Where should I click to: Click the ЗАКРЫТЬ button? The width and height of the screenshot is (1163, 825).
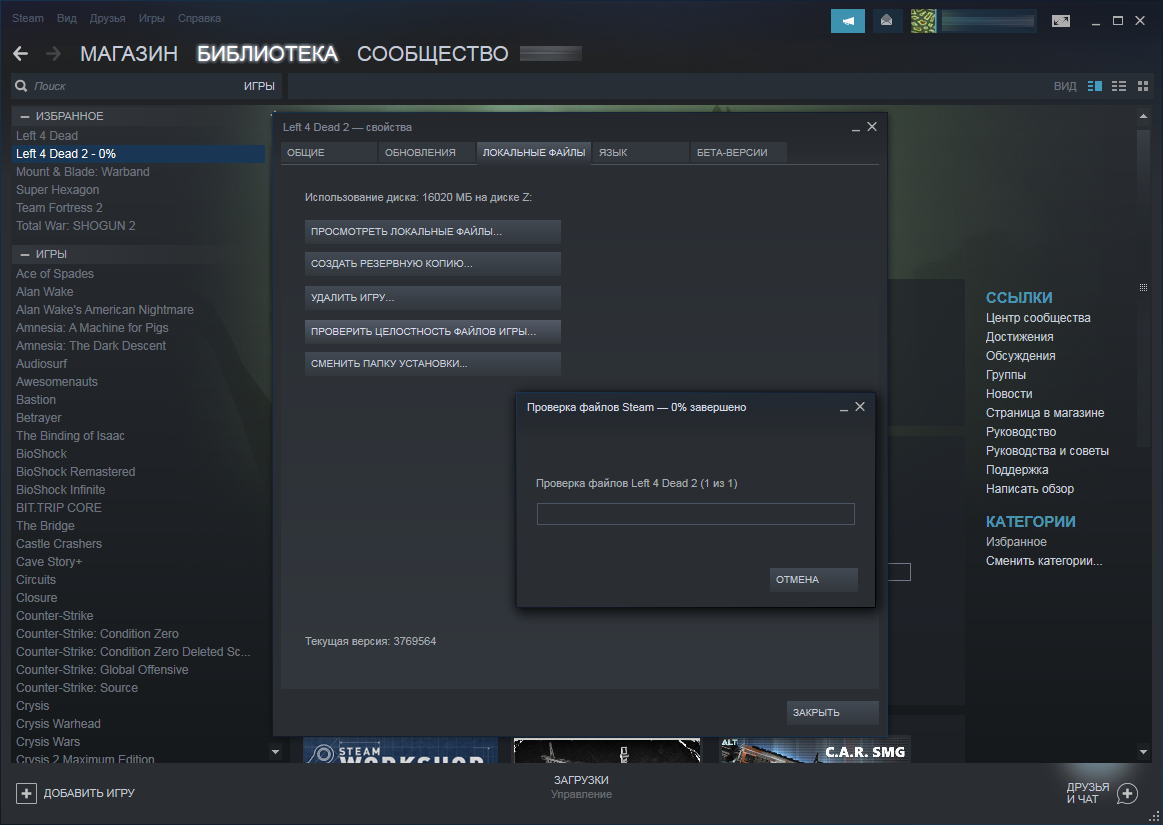tap(832, 712)
